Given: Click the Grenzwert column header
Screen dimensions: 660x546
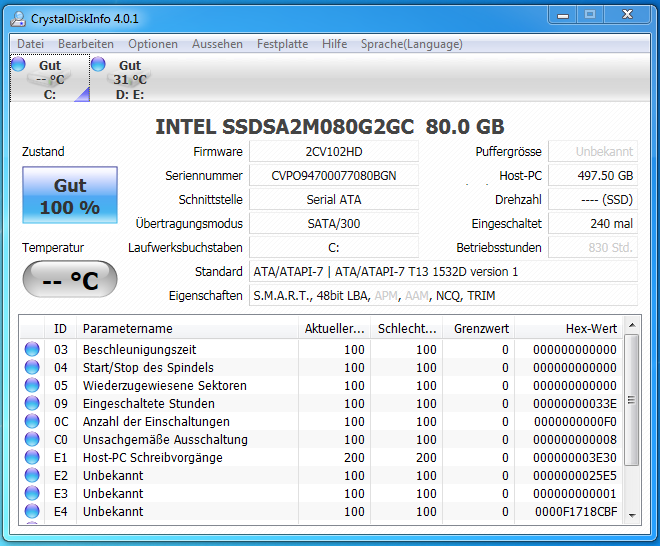Looking at the screenshot, I should pyautogui.click(x=479, y=328).
